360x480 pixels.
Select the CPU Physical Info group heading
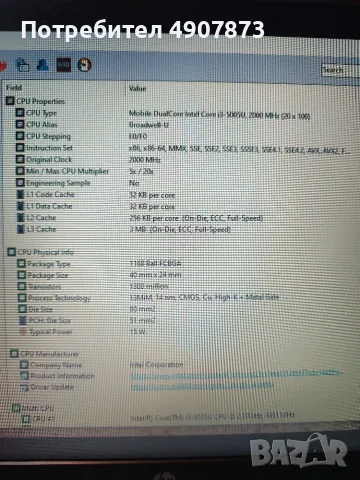[46, 252]
